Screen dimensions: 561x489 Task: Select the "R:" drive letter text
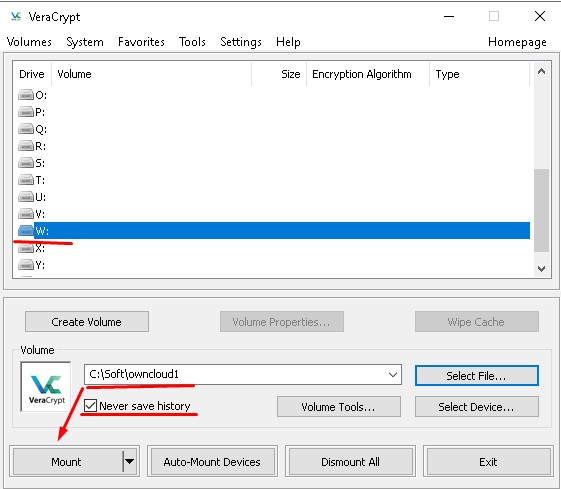tap(40, 146)
